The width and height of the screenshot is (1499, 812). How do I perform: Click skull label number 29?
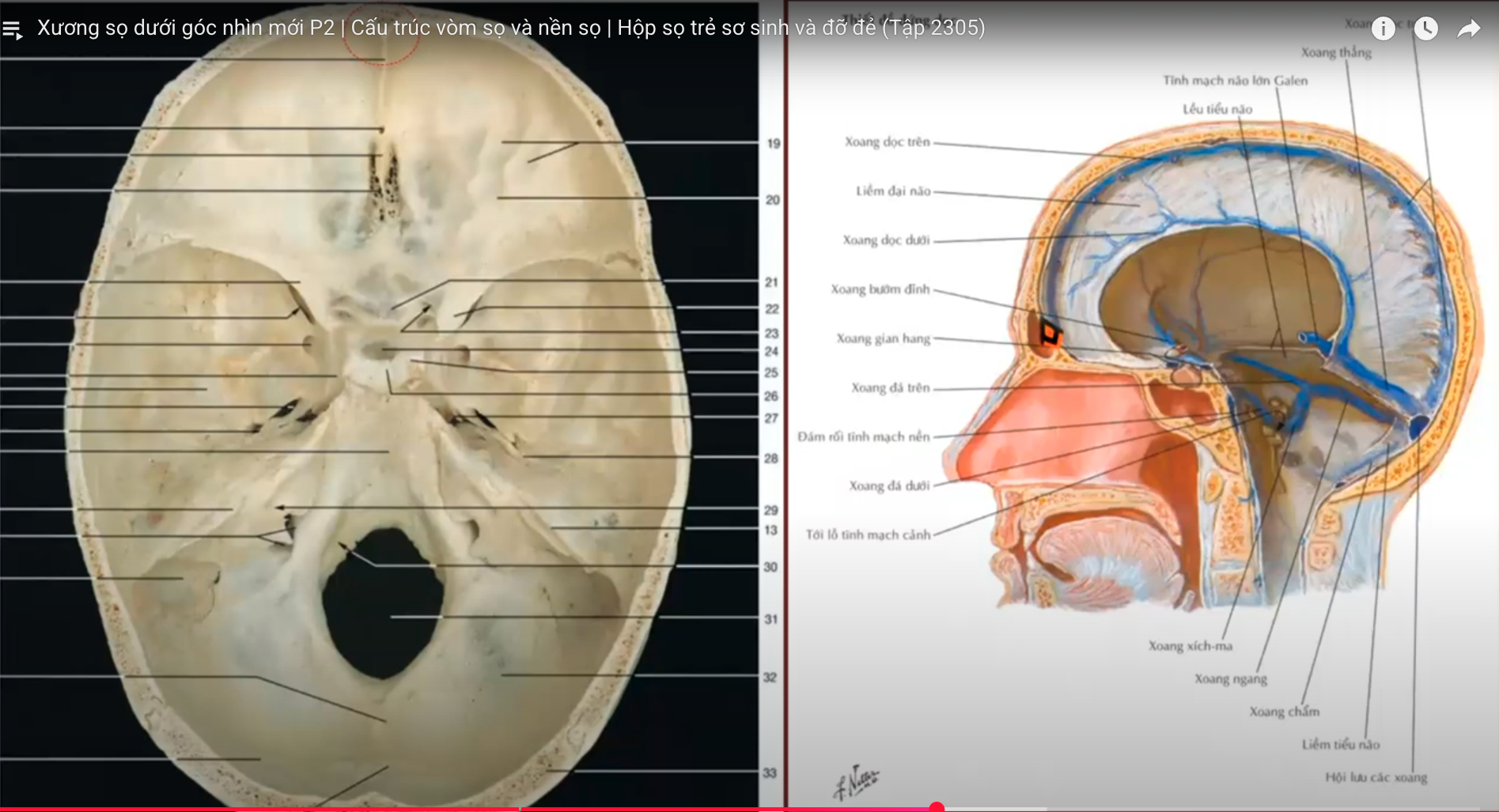click(x=771, y=511)
